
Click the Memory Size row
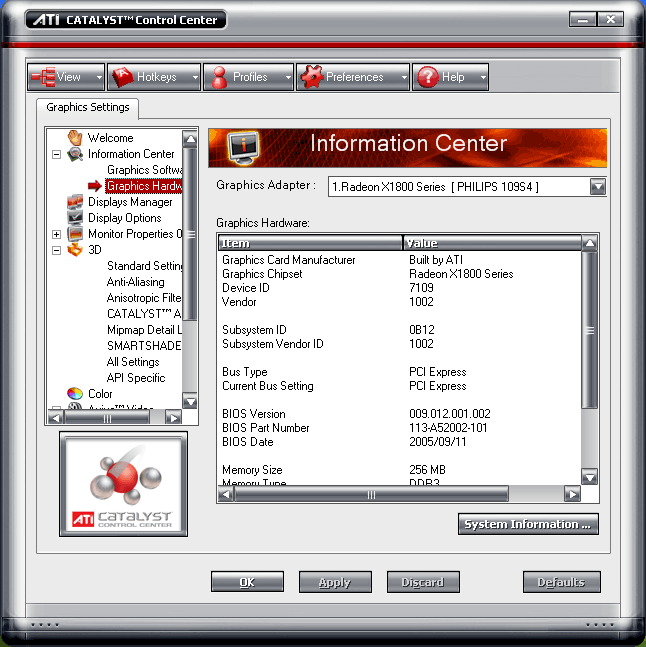400,470
